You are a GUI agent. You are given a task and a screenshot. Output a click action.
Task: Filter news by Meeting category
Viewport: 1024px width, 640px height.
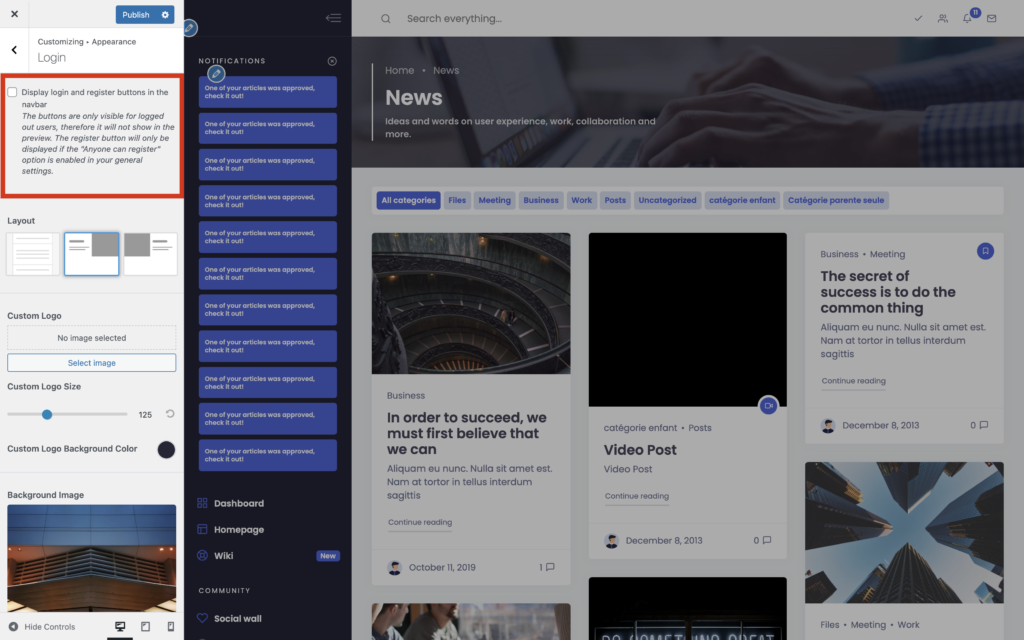494,200
